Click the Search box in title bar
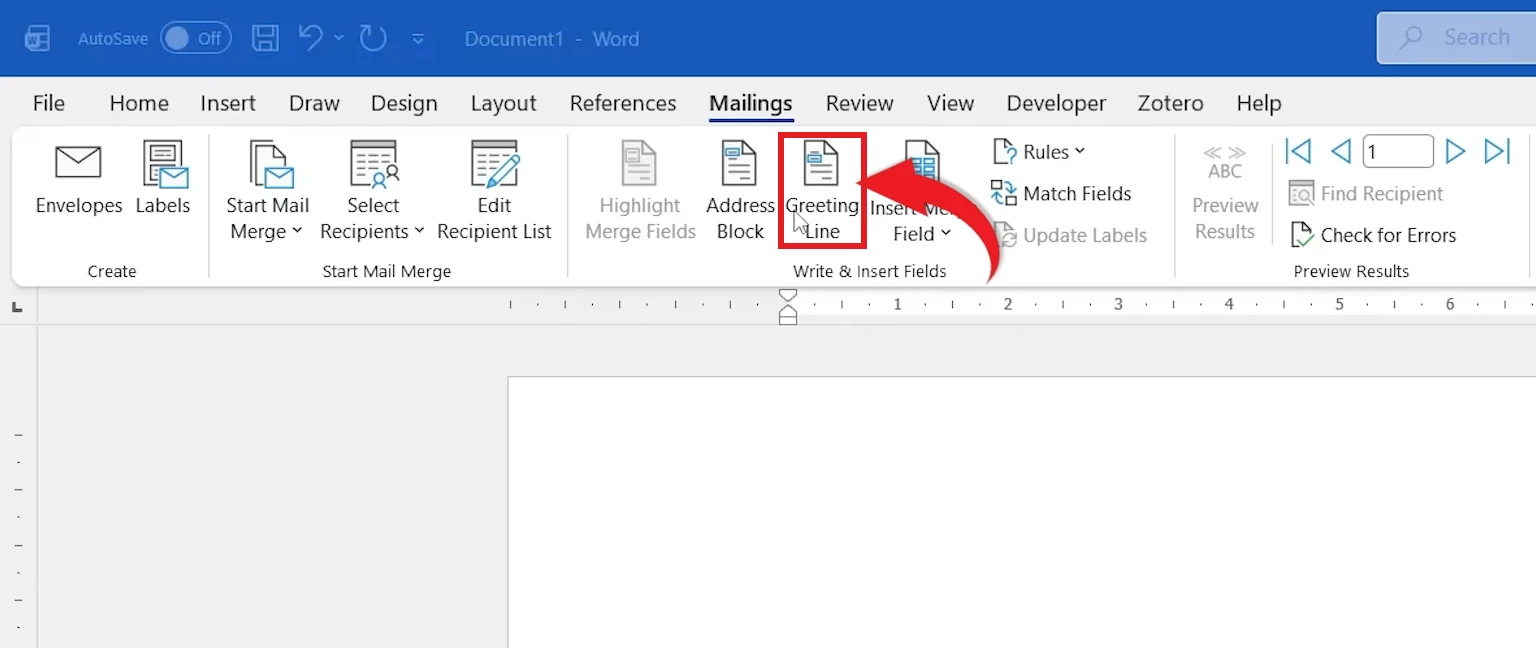The height and width of the screenshot is (648, 1536). 1456,38
